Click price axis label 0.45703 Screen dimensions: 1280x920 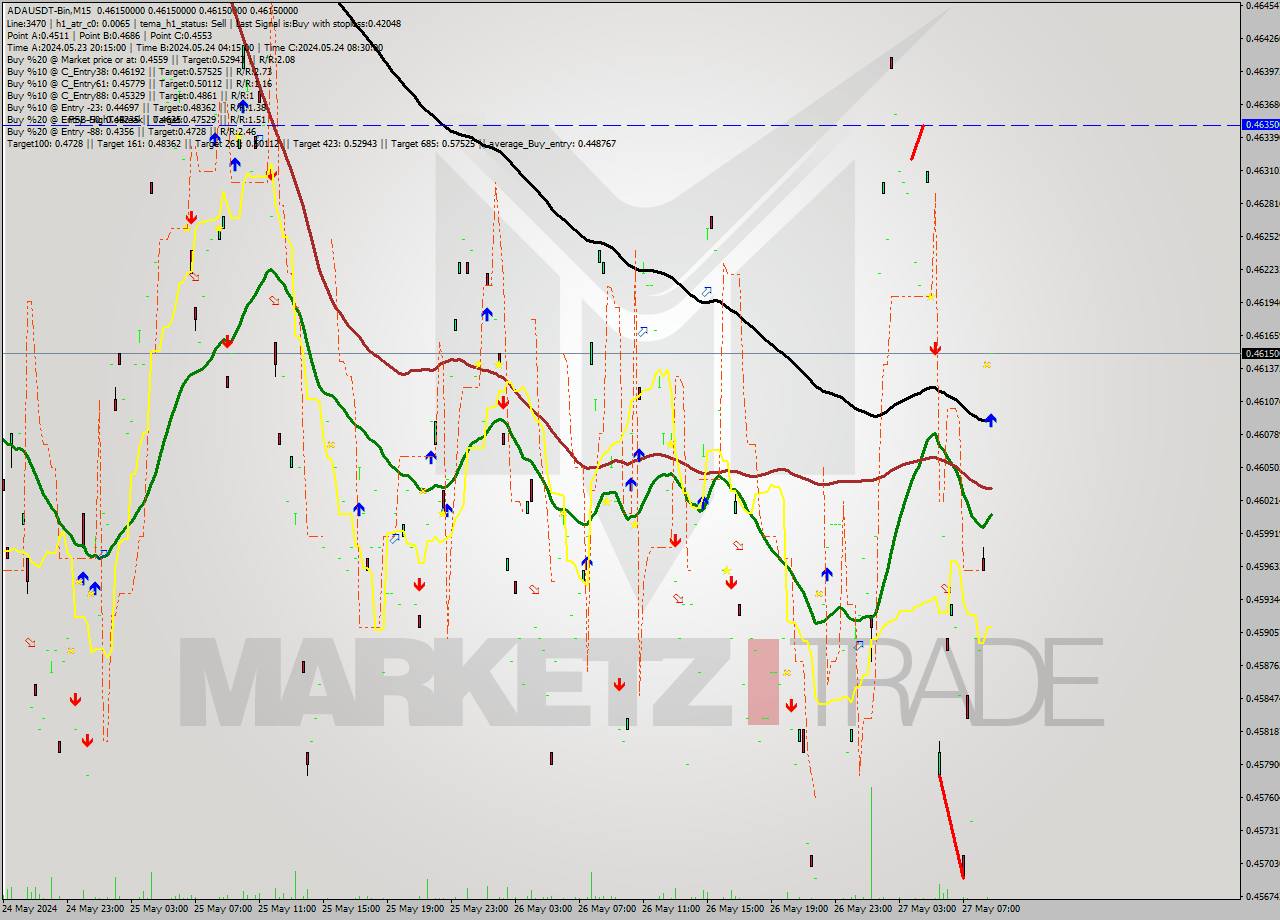(x=1261, y=863)
